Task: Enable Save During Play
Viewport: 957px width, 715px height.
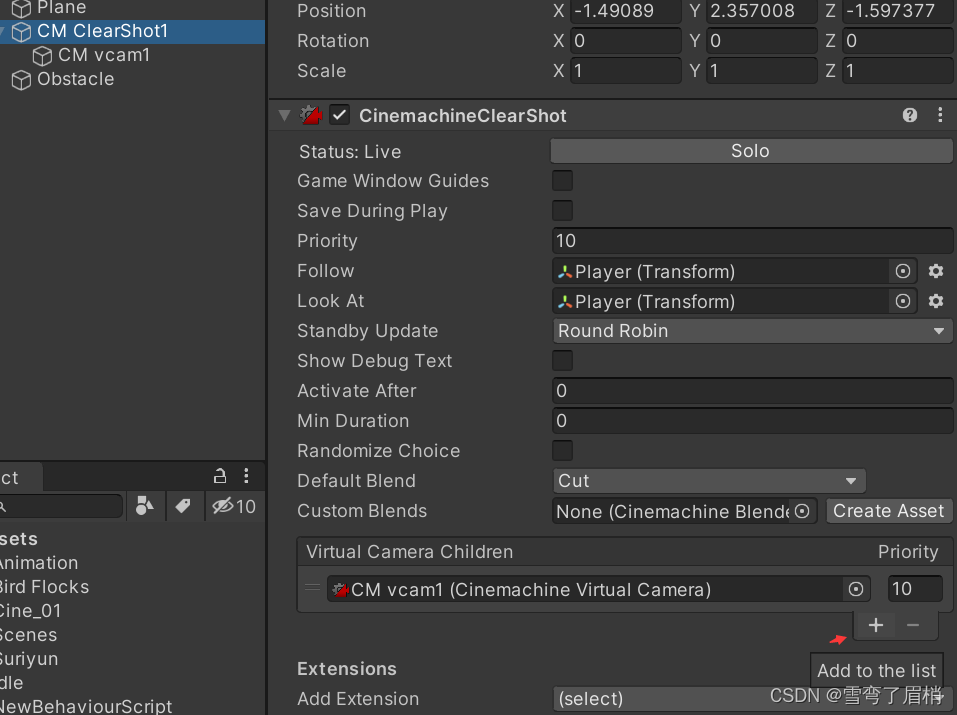Action: (x=562, y=210)
